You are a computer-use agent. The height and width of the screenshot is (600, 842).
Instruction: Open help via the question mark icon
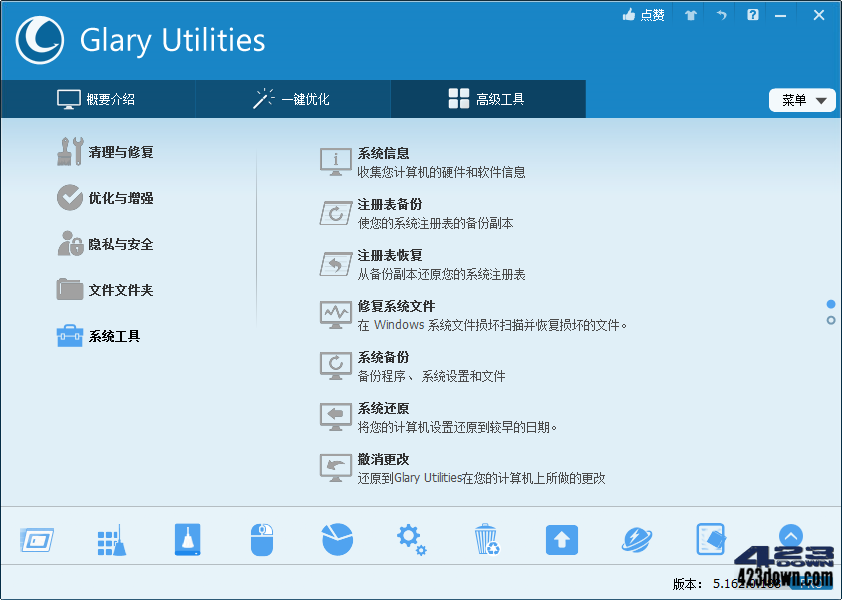pos(752,15)
